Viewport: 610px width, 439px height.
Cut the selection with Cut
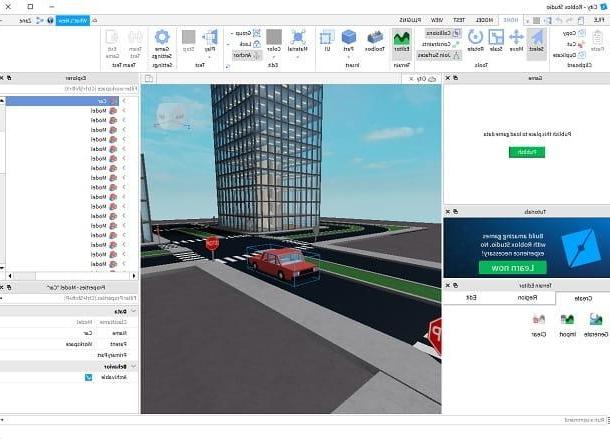(x=576, y=44)
